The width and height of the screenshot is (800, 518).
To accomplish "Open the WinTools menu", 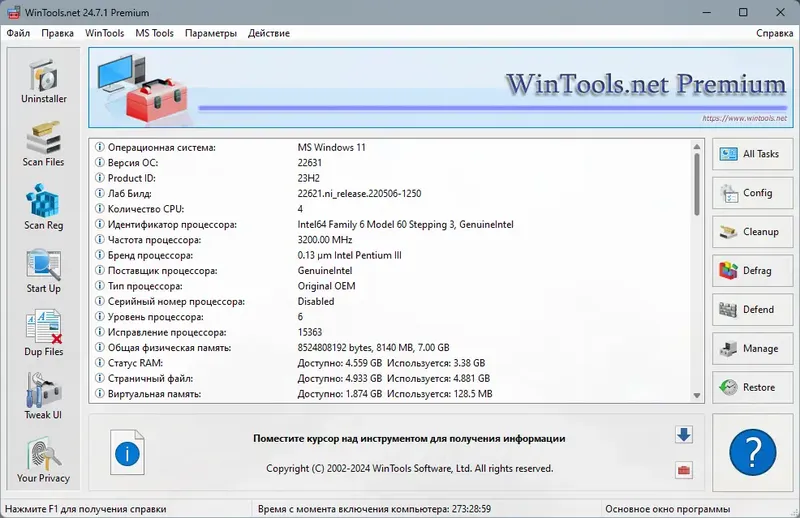I will (x=104, y=33).
